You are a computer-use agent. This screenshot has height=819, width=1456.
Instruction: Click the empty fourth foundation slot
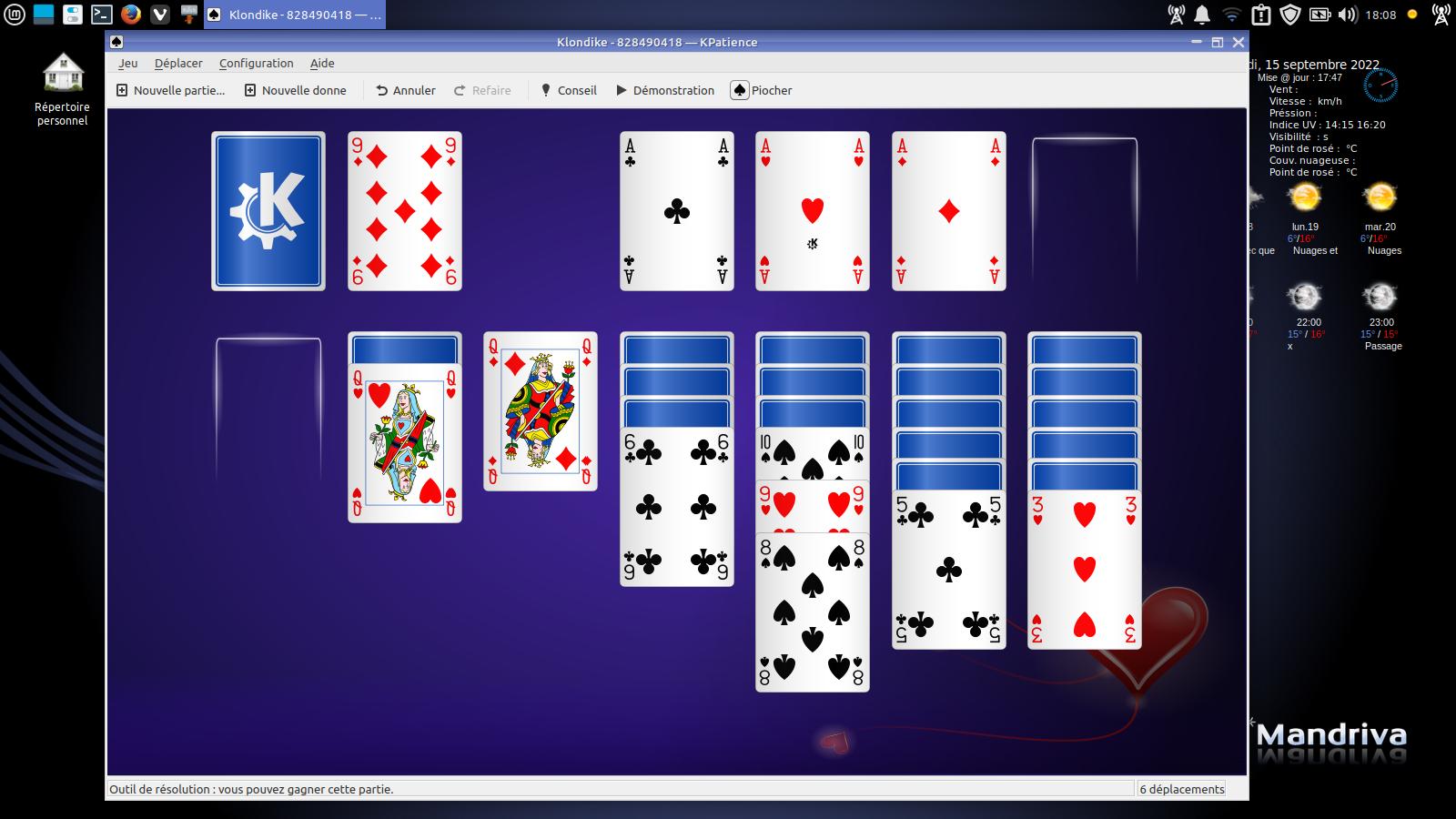click(1085, 211)
